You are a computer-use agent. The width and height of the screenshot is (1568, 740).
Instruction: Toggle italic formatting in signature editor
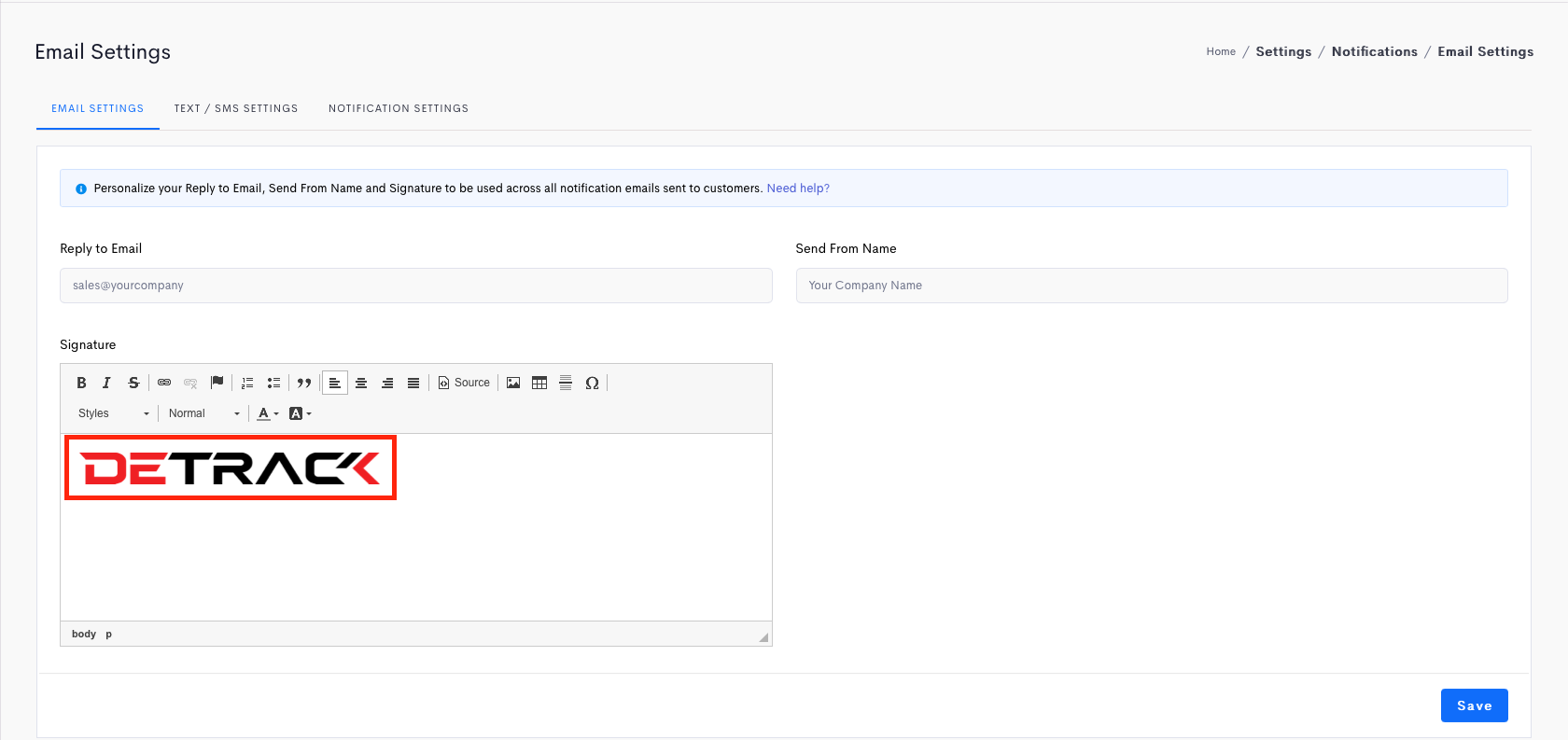(x=106, y=383)
